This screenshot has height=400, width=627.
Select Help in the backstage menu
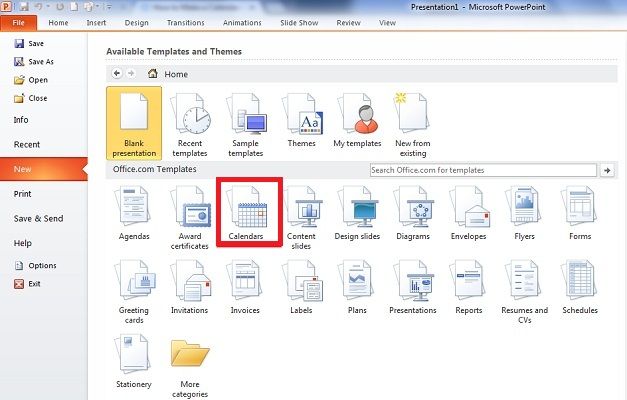(22, 243)
